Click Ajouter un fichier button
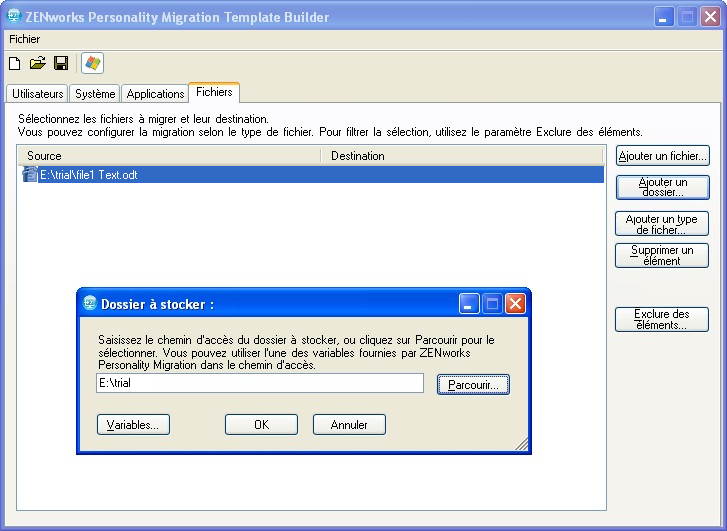Image resolution: width=727 pixels, height=531 pixels. pos(663,156)
